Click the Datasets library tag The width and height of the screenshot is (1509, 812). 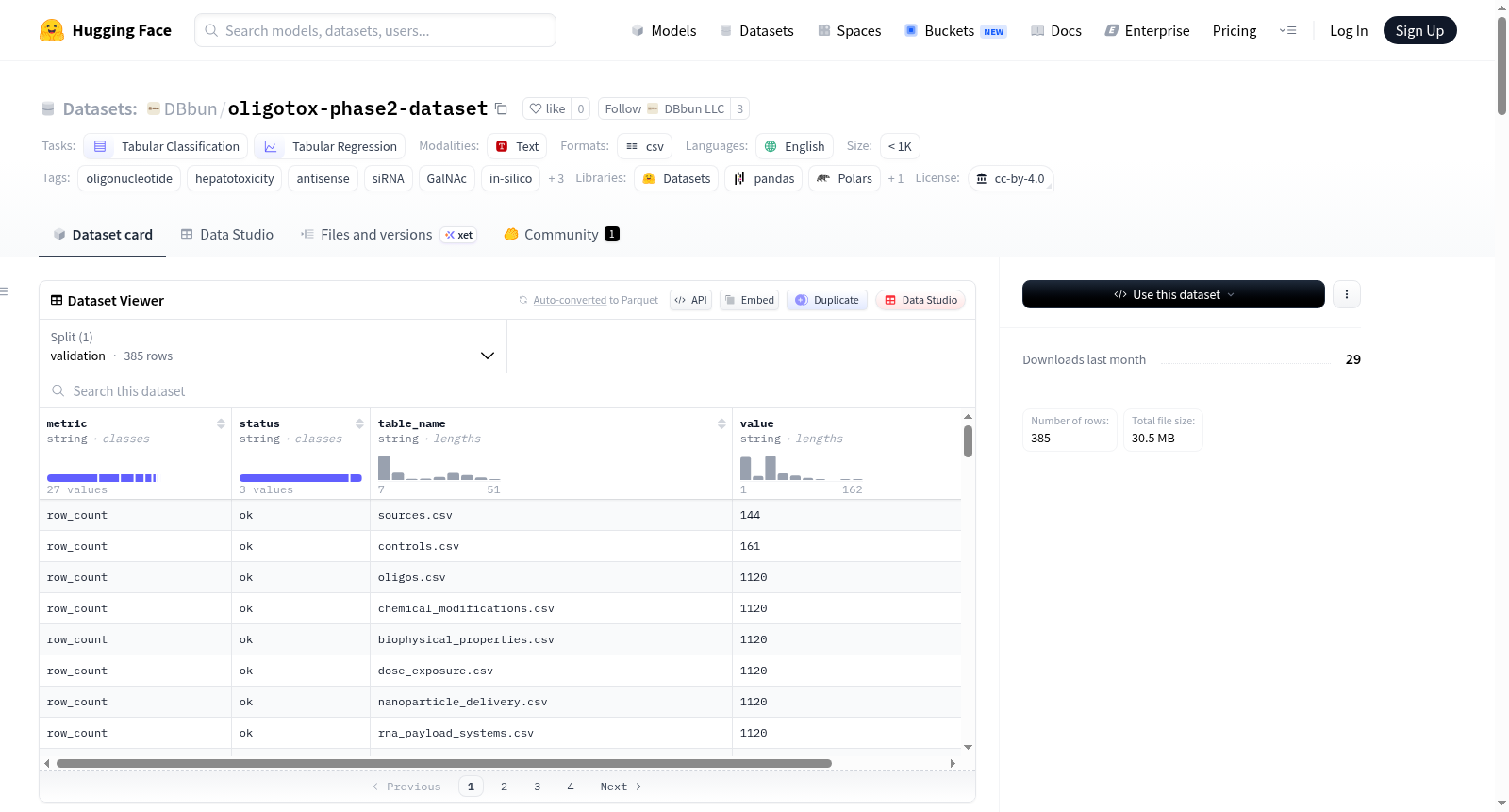pyautogui.click(x=676, y=178)
